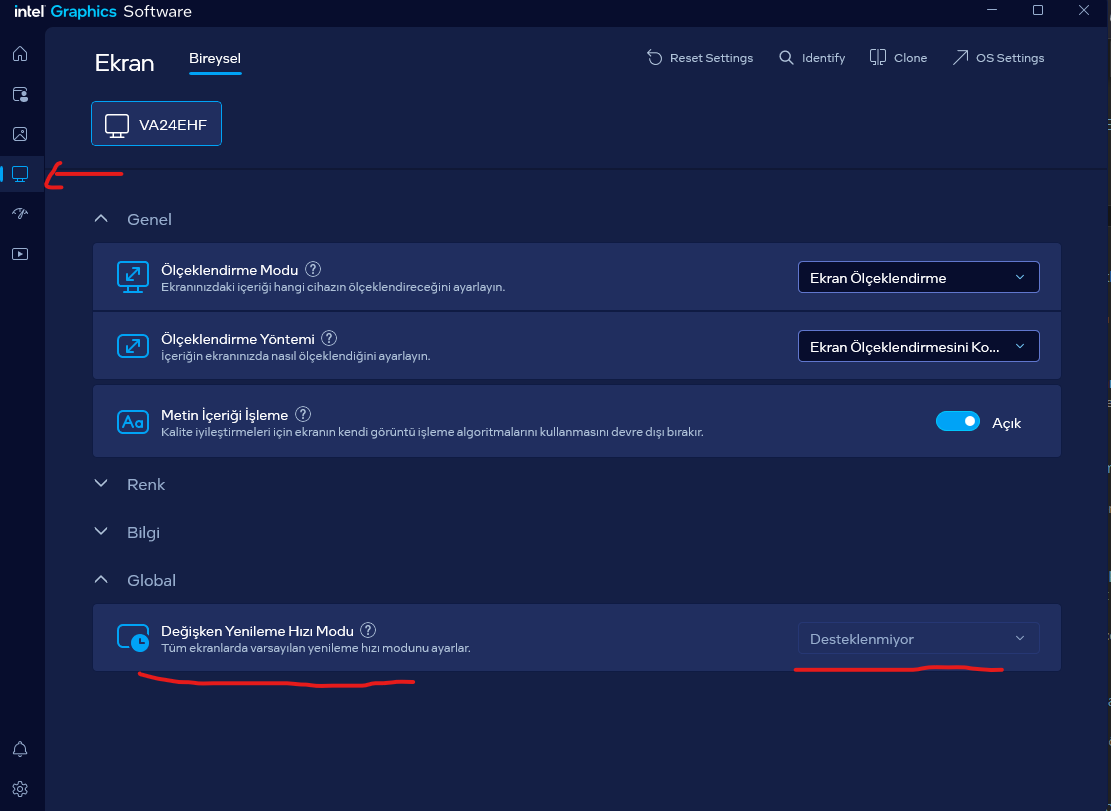Open the Ekran Ölçeklendirmesini Ko... dropdown
The height and width of the screenshot is (811, 1111).
(x=918, y=346)
